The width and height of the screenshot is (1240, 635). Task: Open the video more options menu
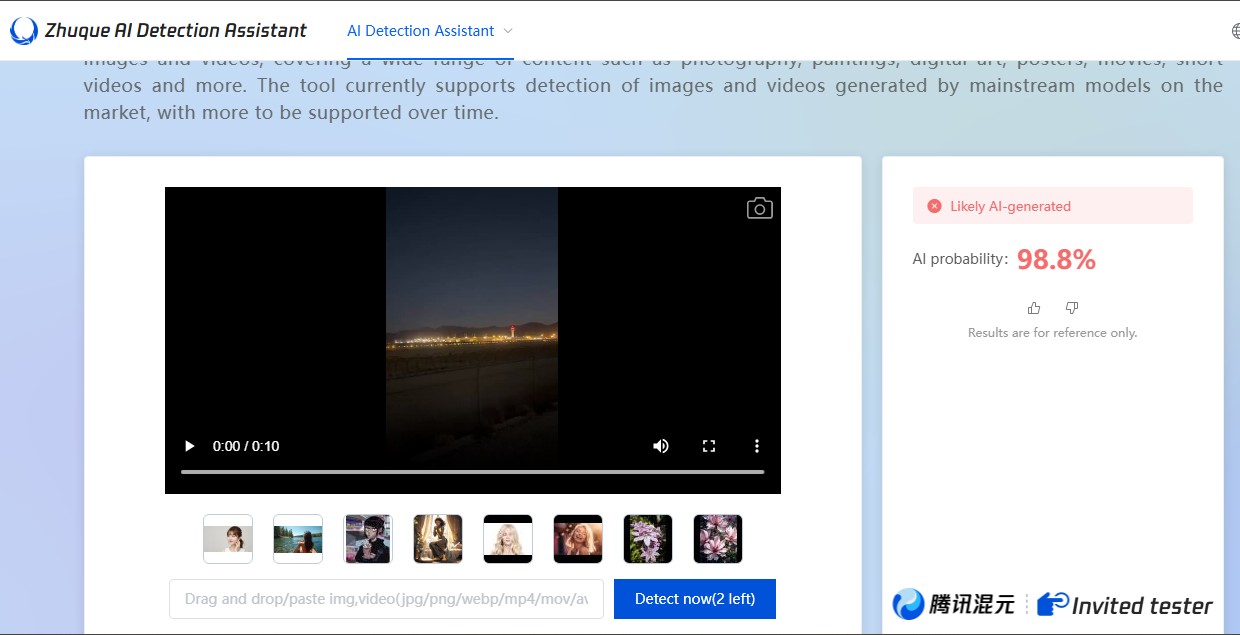[757, 446]
